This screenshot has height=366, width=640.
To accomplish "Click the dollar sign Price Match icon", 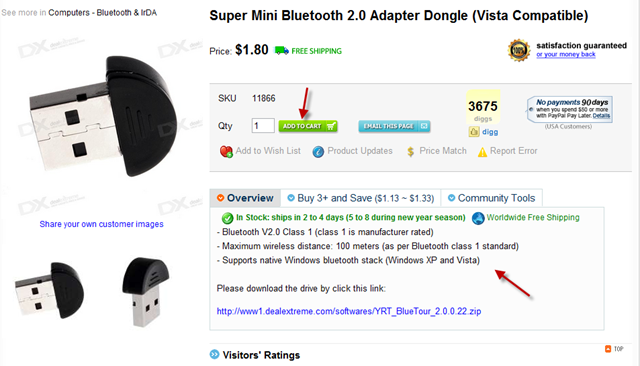I will click(411, 152).
